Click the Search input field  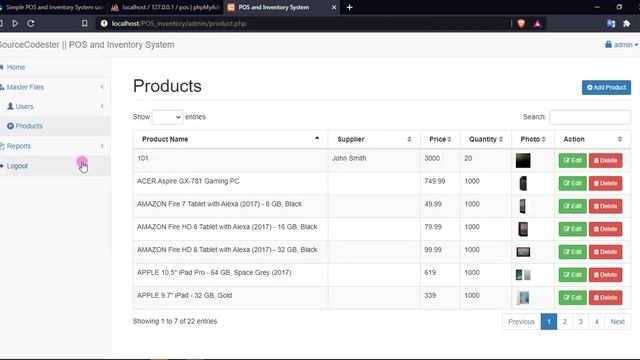[590, 117]
